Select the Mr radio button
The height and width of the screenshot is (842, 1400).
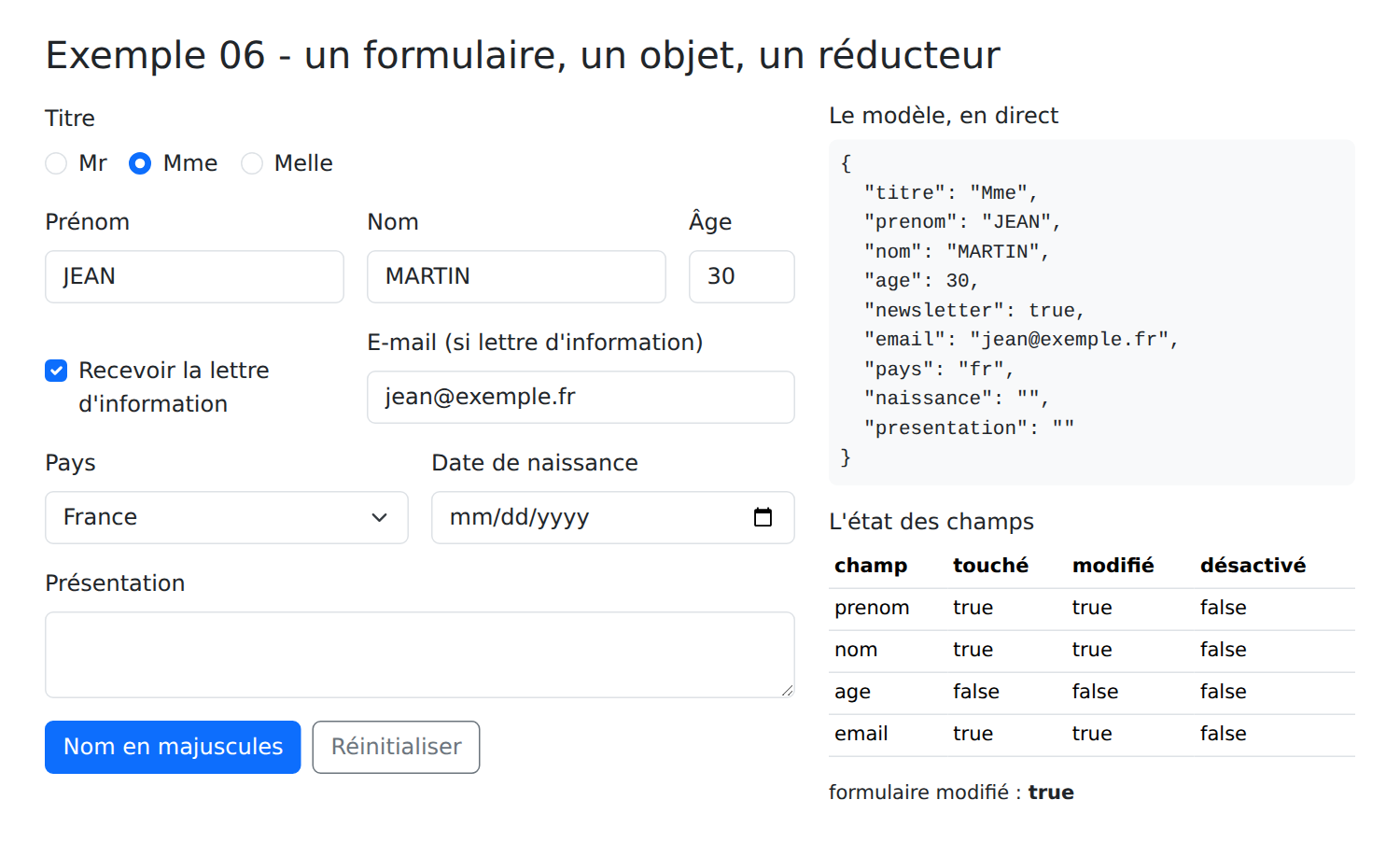click(56, 163)
